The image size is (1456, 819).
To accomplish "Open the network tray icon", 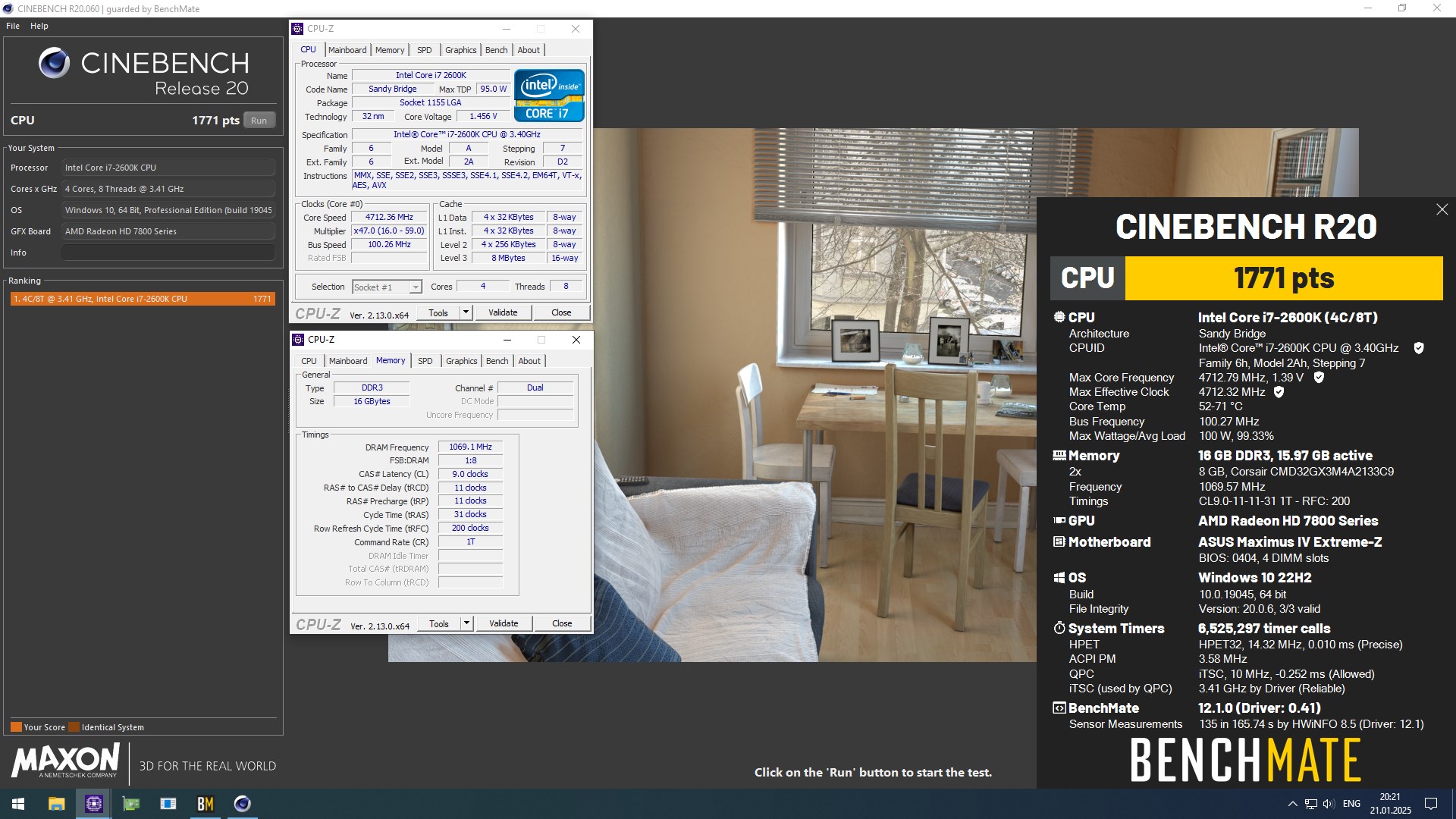I will [1310, 804].
